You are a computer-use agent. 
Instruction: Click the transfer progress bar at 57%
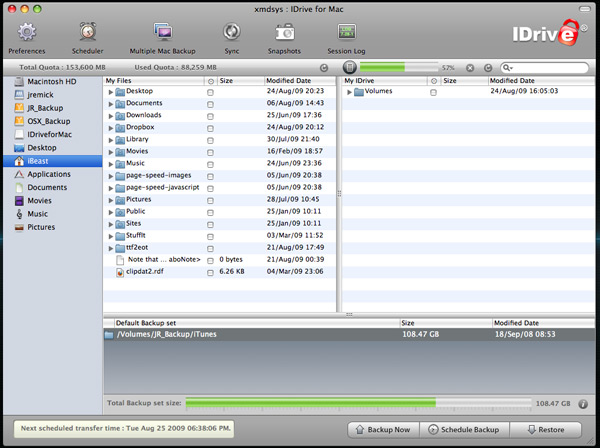pyautogui.click(x=399, y=68)
